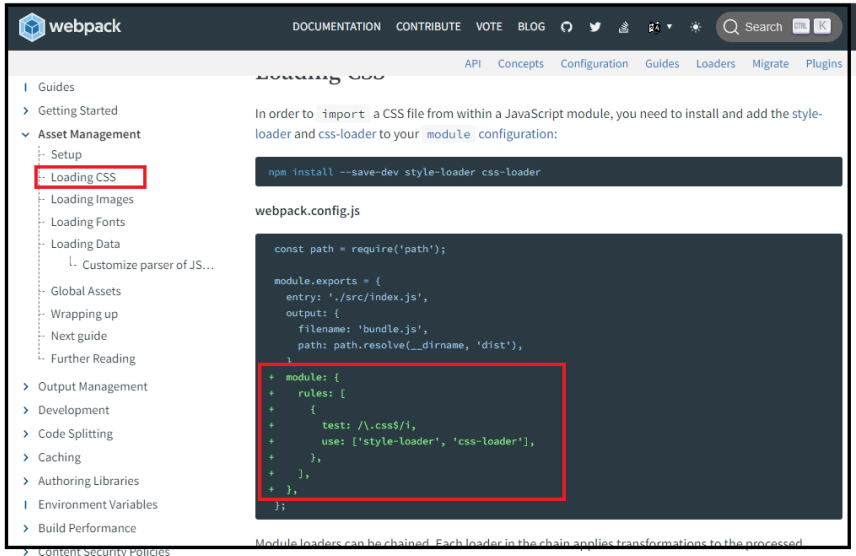The image size is (856, 556).
Task: Open the Environment Variables guide
Action: pyautogui.click(x=98, y=505)
